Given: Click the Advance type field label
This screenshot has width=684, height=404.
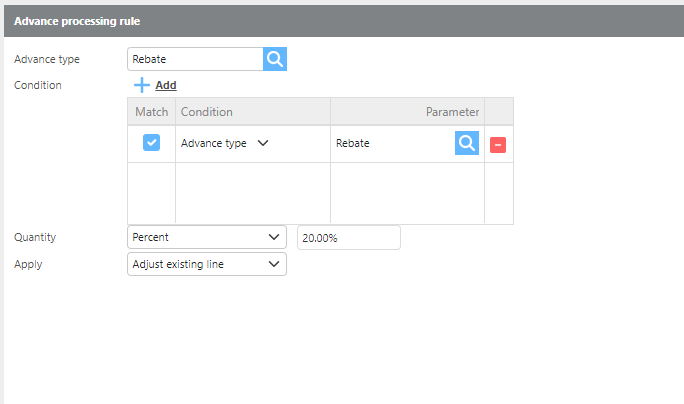Looking at the screenshot, I should click(x=47, y=59).
